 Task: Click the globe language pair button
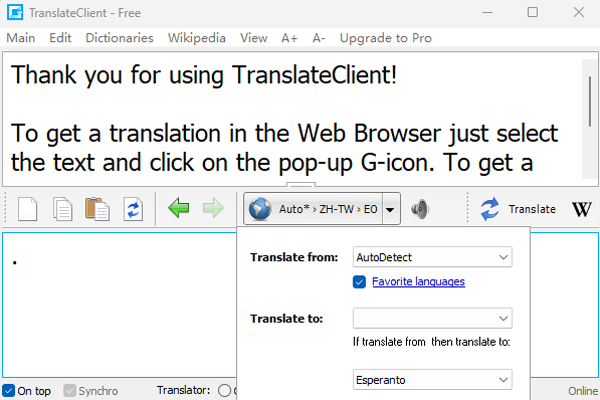point(313,209)
